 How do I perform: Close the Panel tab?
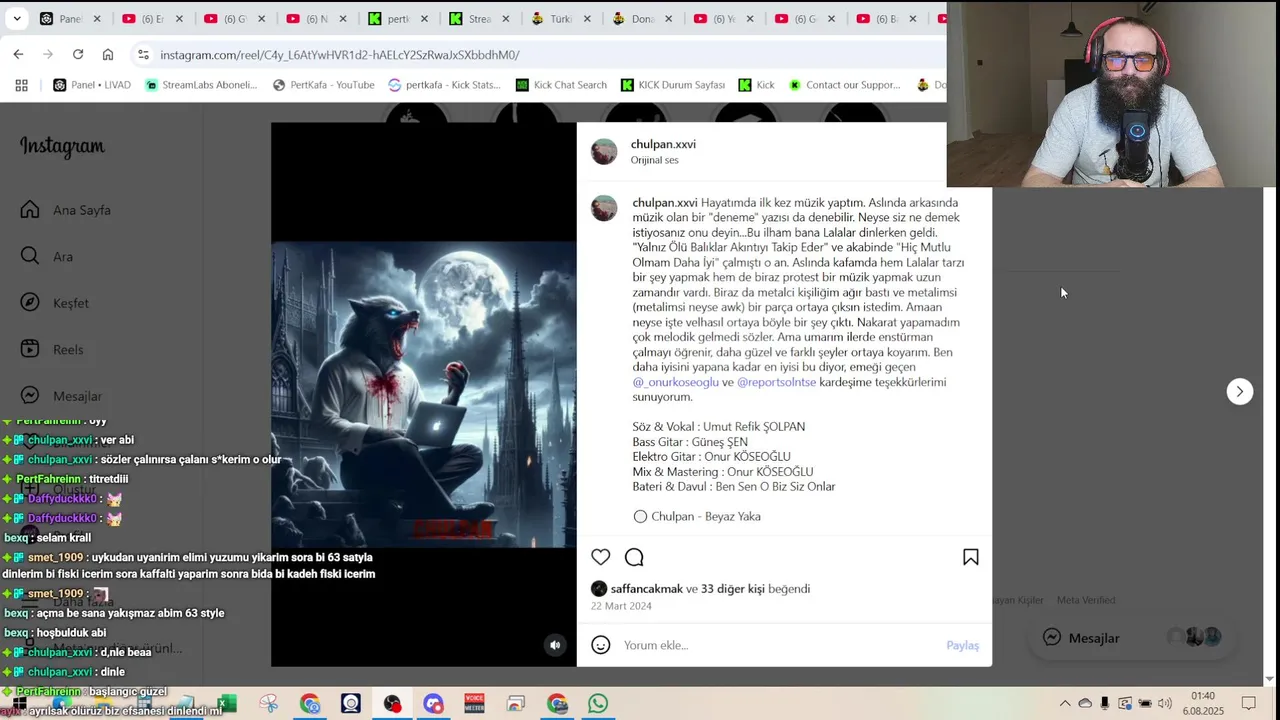pos(97,18)
